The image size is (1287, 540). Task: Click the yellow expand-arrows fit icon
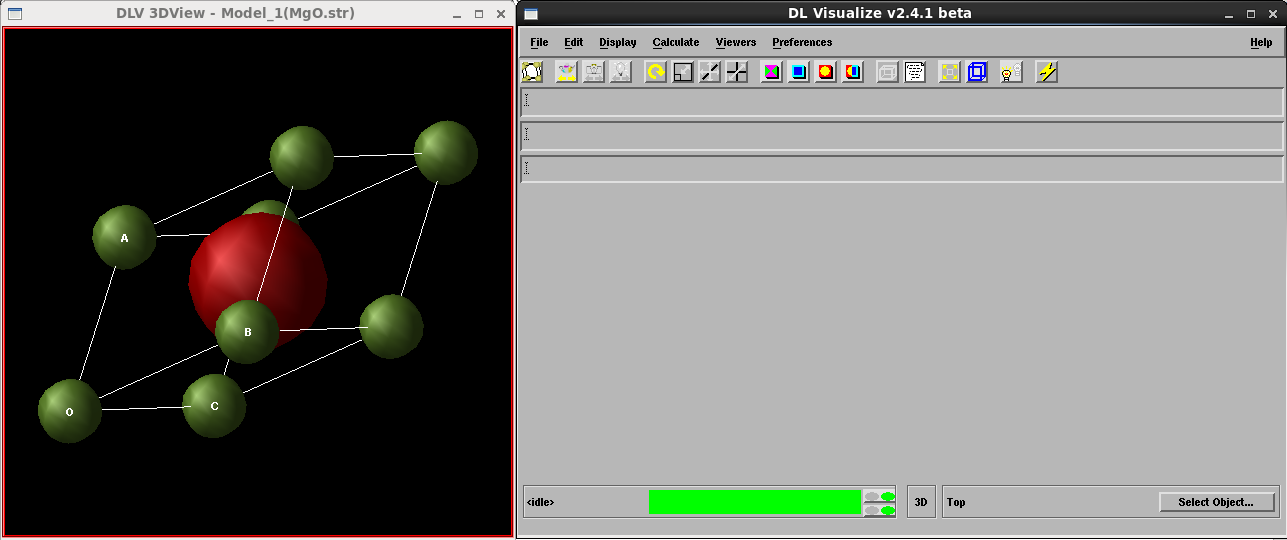pos(950,72)
